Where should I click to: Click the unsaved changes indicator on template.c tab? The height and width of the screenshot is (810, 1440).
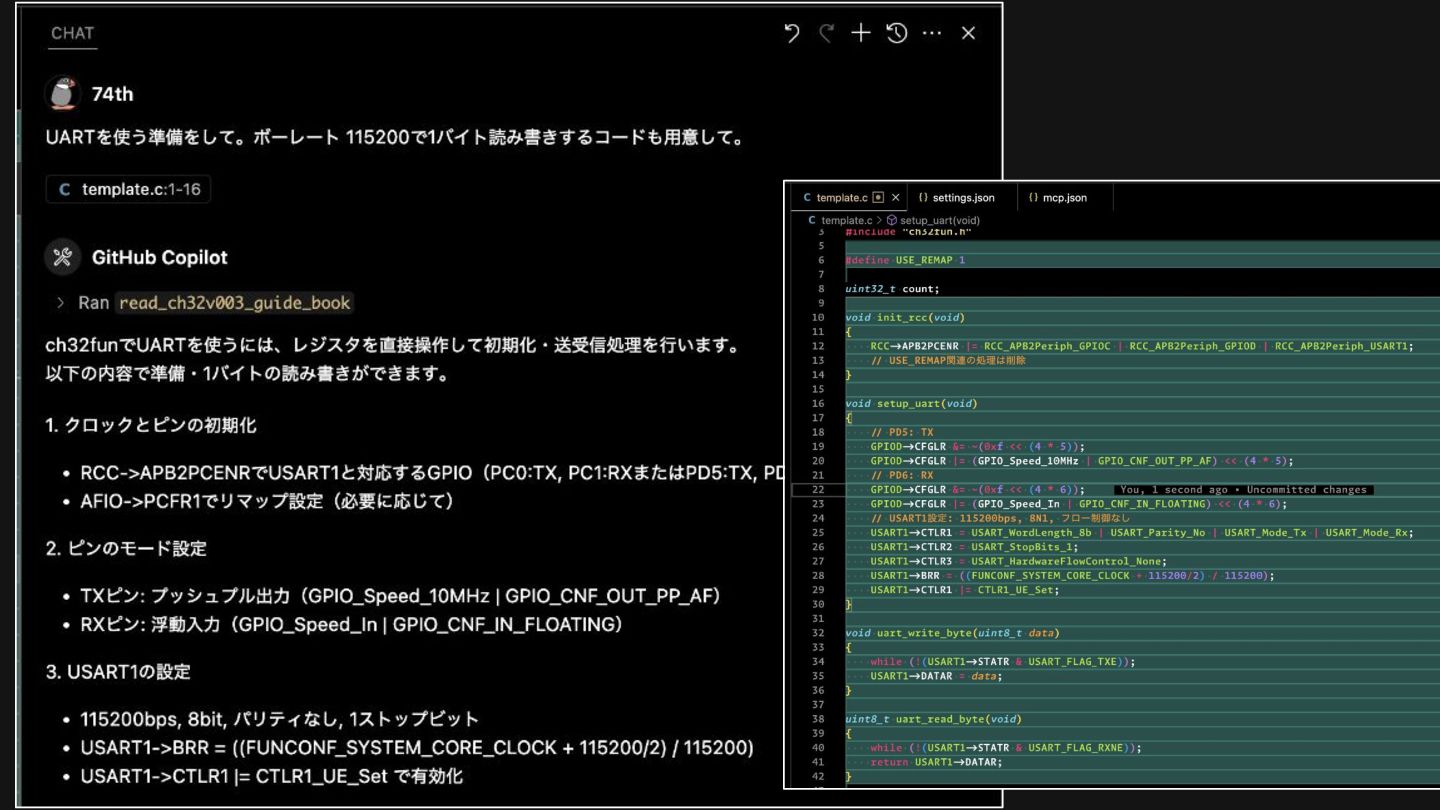click(878, 198)
